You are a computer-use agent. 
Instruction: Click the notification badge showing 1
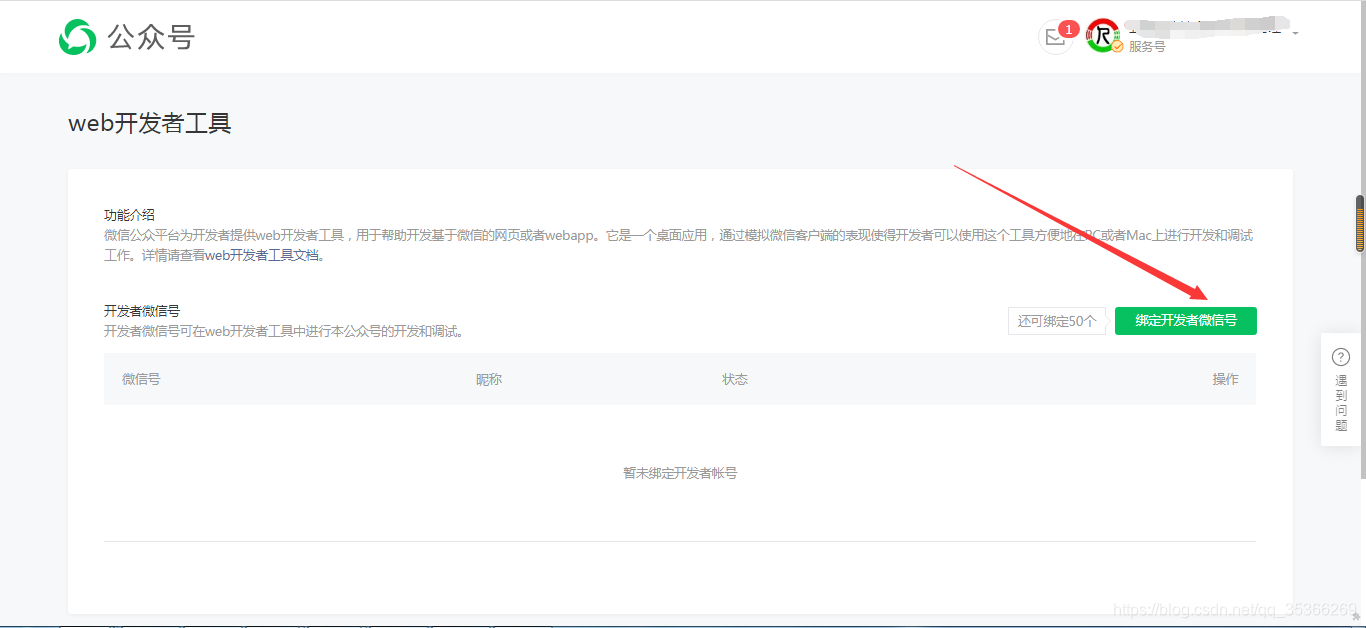pyautogui.click(x=1069, y=29)
